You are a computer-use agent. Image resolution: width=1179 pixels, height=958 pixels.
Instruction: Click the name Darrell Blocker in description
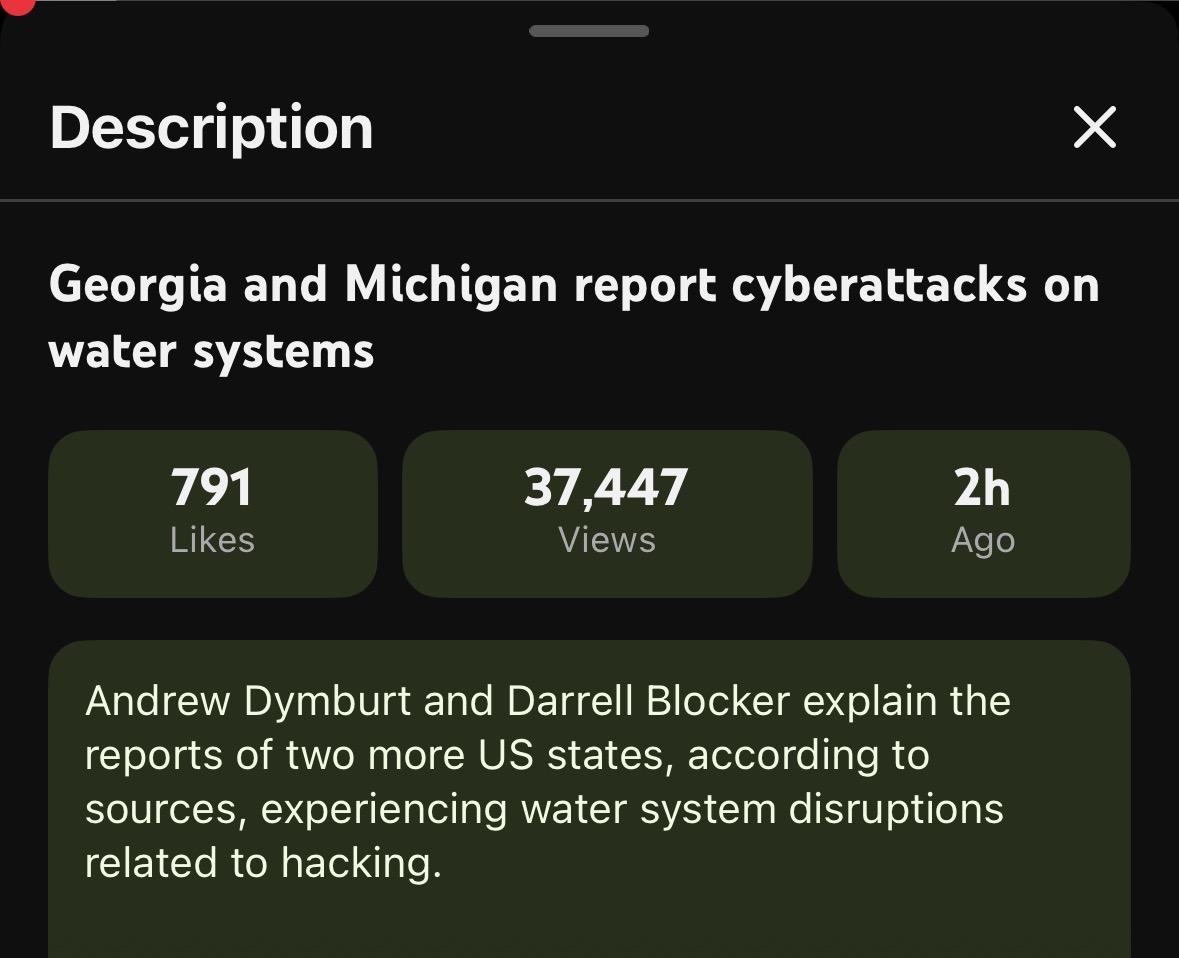coord(648,701)
